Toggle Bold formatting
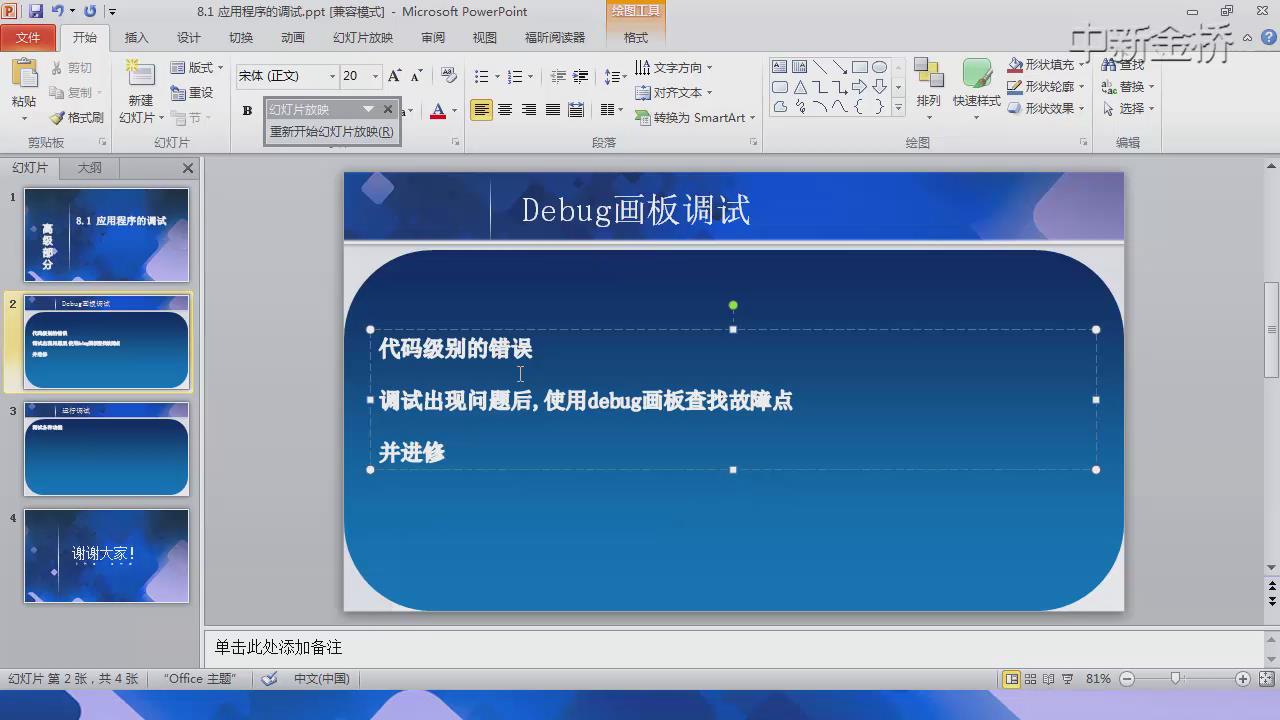This screenshot has height=720, width=1280. click(247, 110)
